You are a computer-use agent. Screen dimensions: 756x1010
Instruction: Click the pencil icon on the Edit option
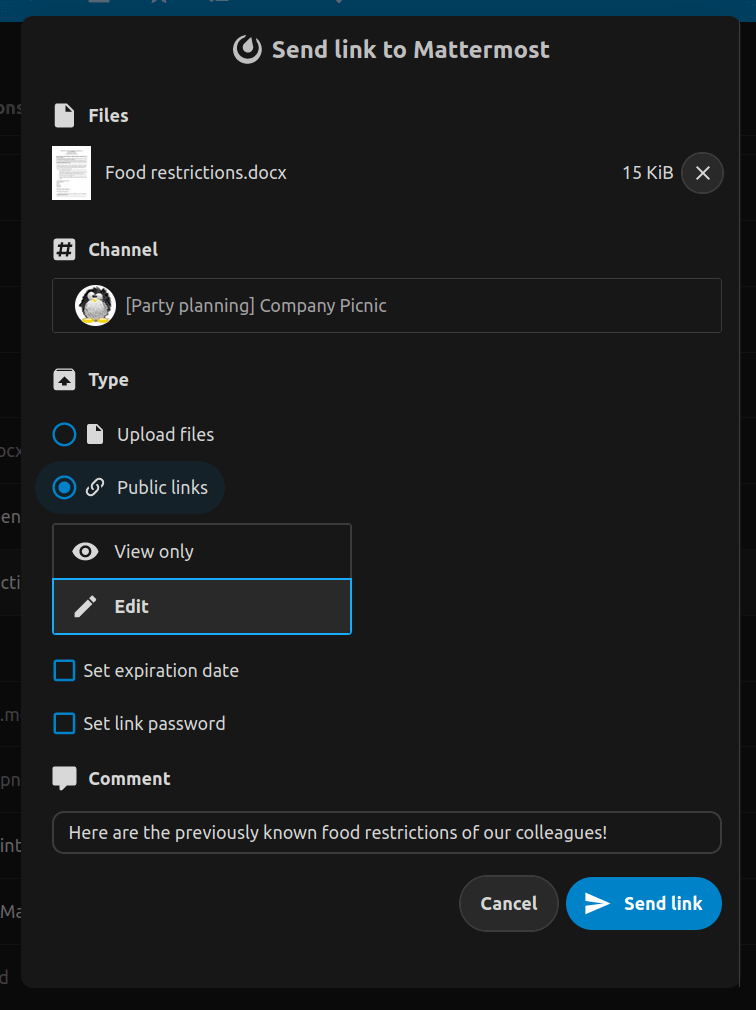pyautogui.click(x=85, y=606)
